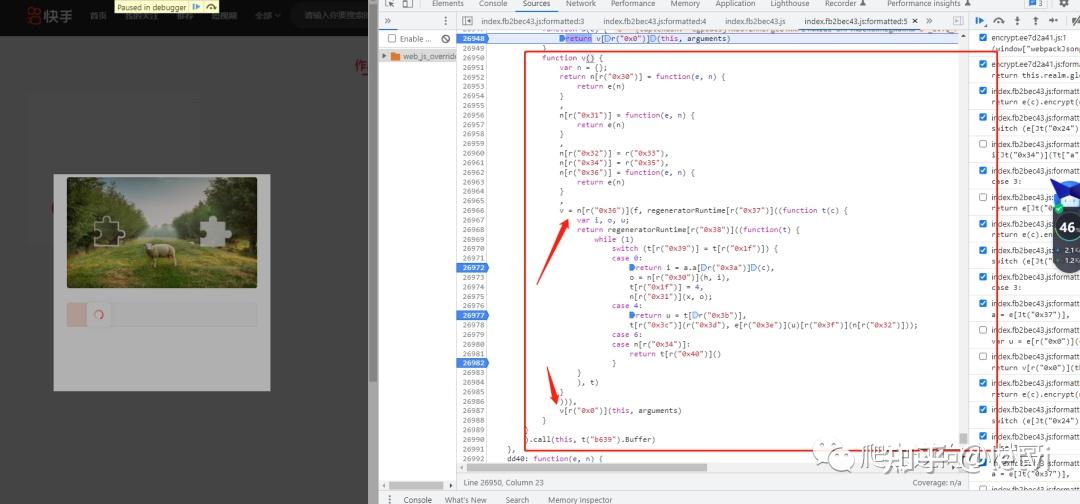Remove the breakpoint on line 26977
Screen dimensions: 1080x504
tap(475, 315)
